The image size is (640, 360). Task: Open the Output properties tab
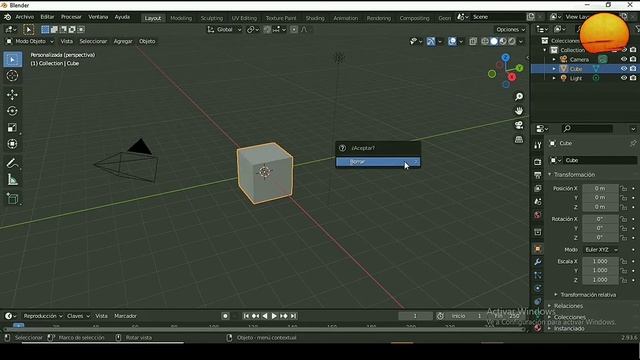tap(538, 175)
